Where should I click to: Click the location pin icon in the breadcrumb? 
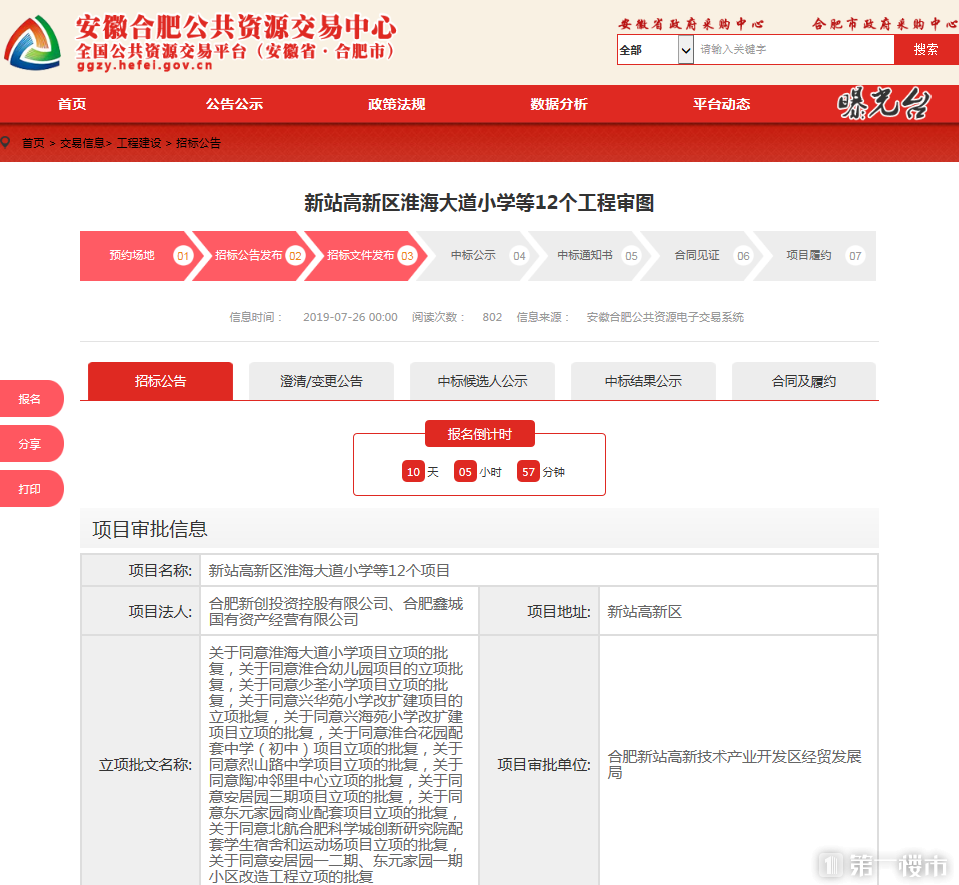coord(8,143)
